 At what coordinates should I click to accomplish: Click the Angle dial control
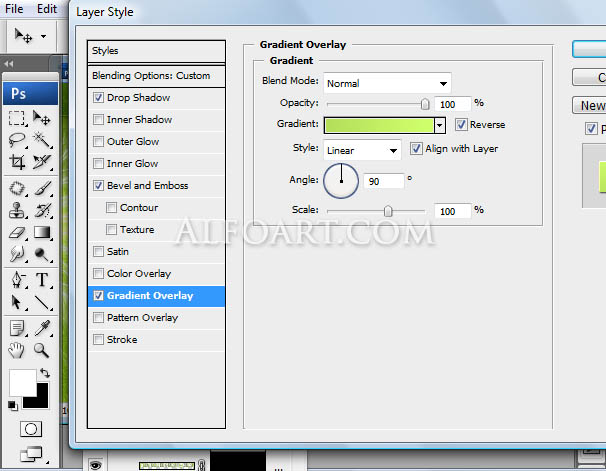pyautogui.click(x=341, y=181)
